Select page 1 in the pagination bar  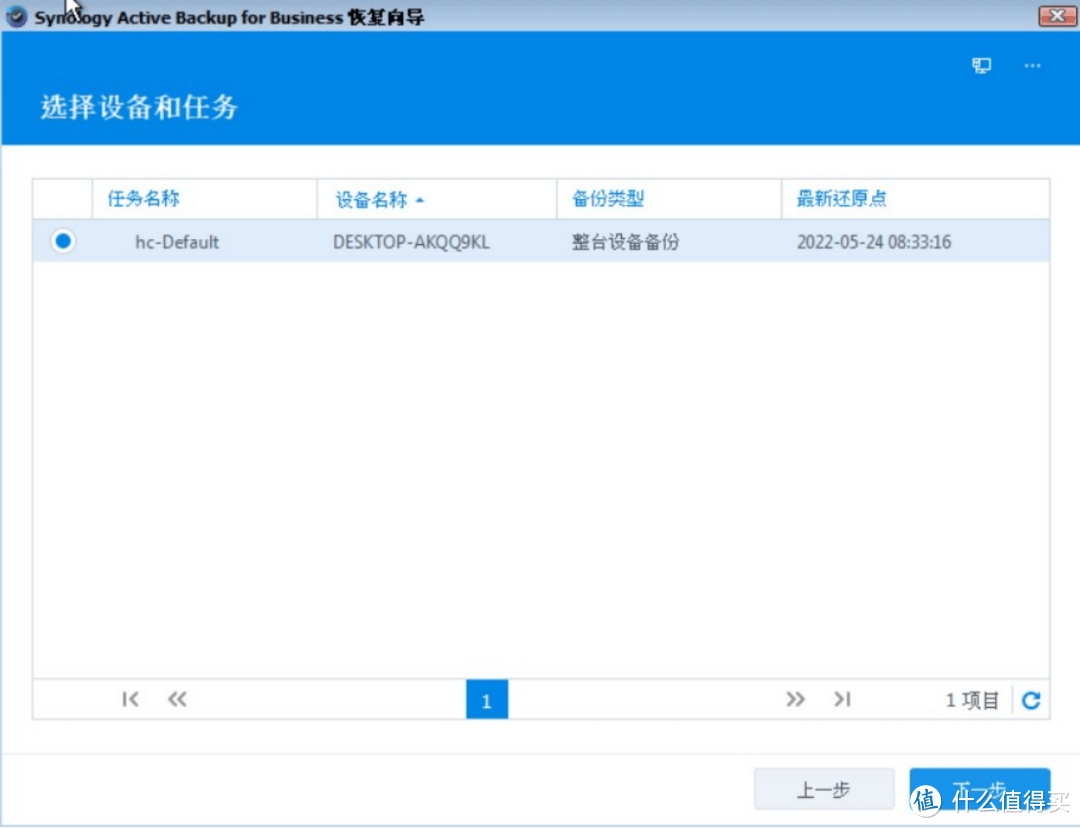[x=487, y=700]
